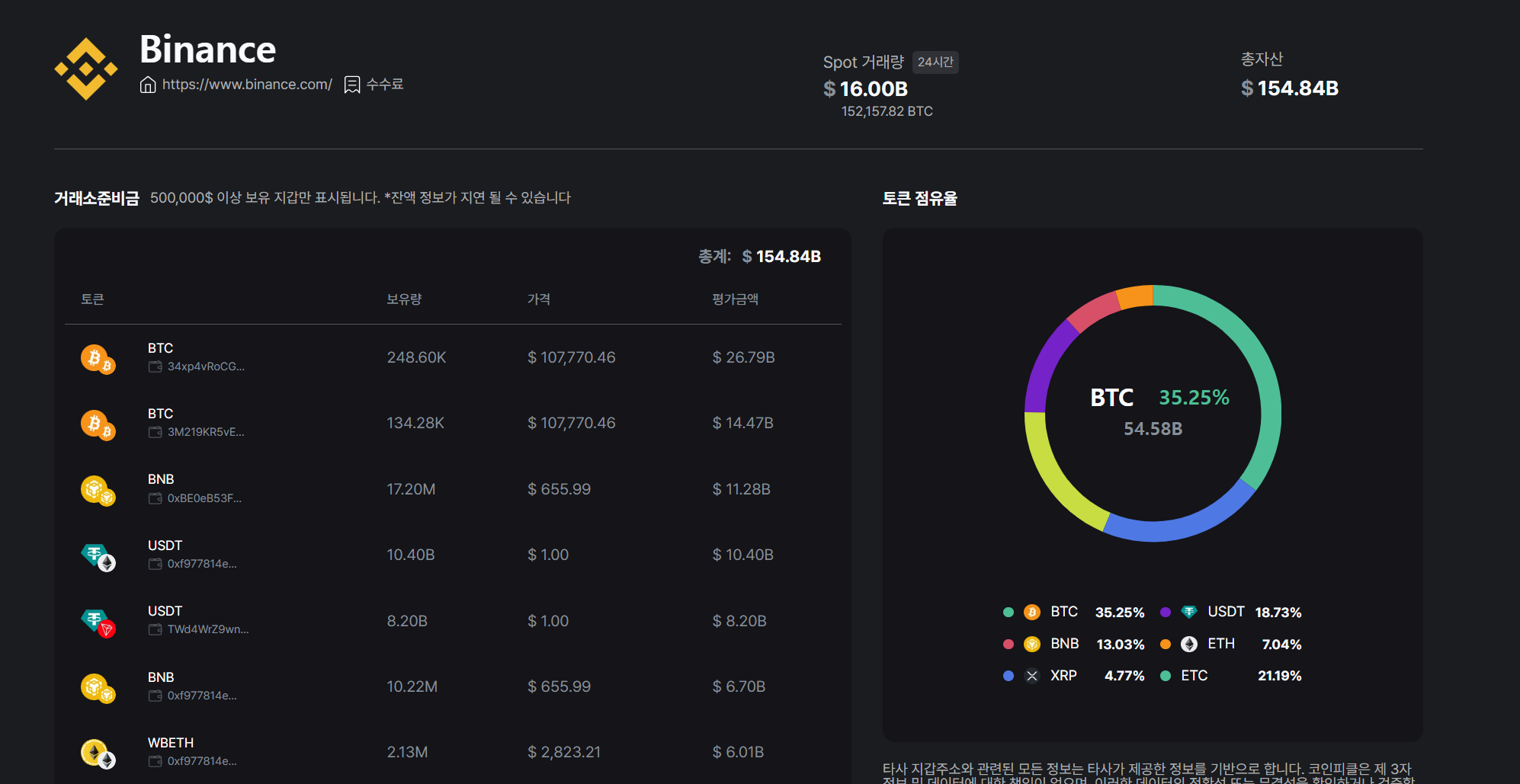
Task: Click the wallet icon beside 3M219KR5vE...
Action: click(156, 432)
